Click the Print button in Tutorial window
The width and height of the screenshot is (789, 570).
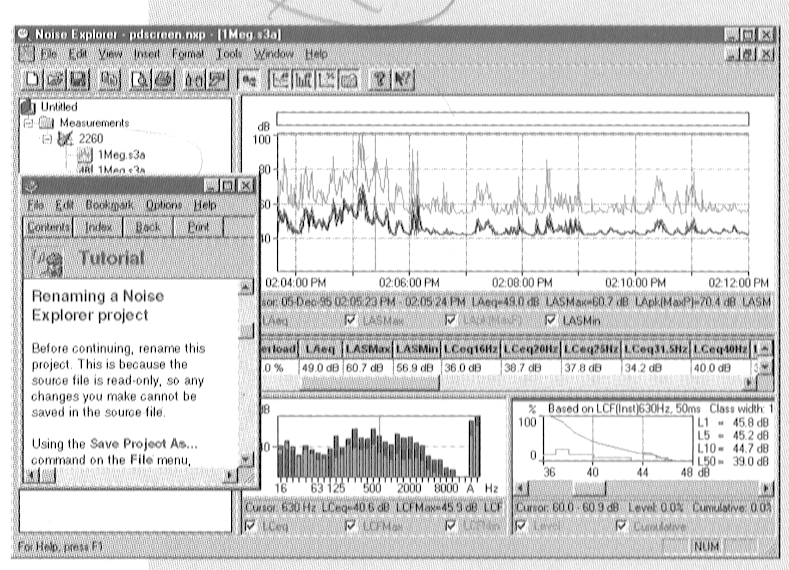198,227
